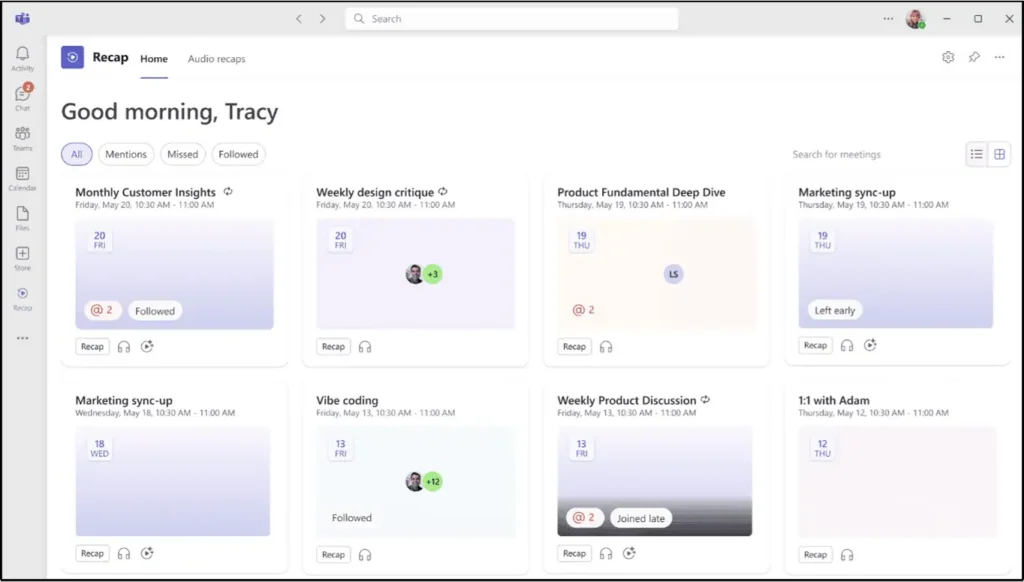This screenshot has width=1024, height=582.
Task: Play audio recap for Product Fundamental Deep Dive
Action: point(606,347)
